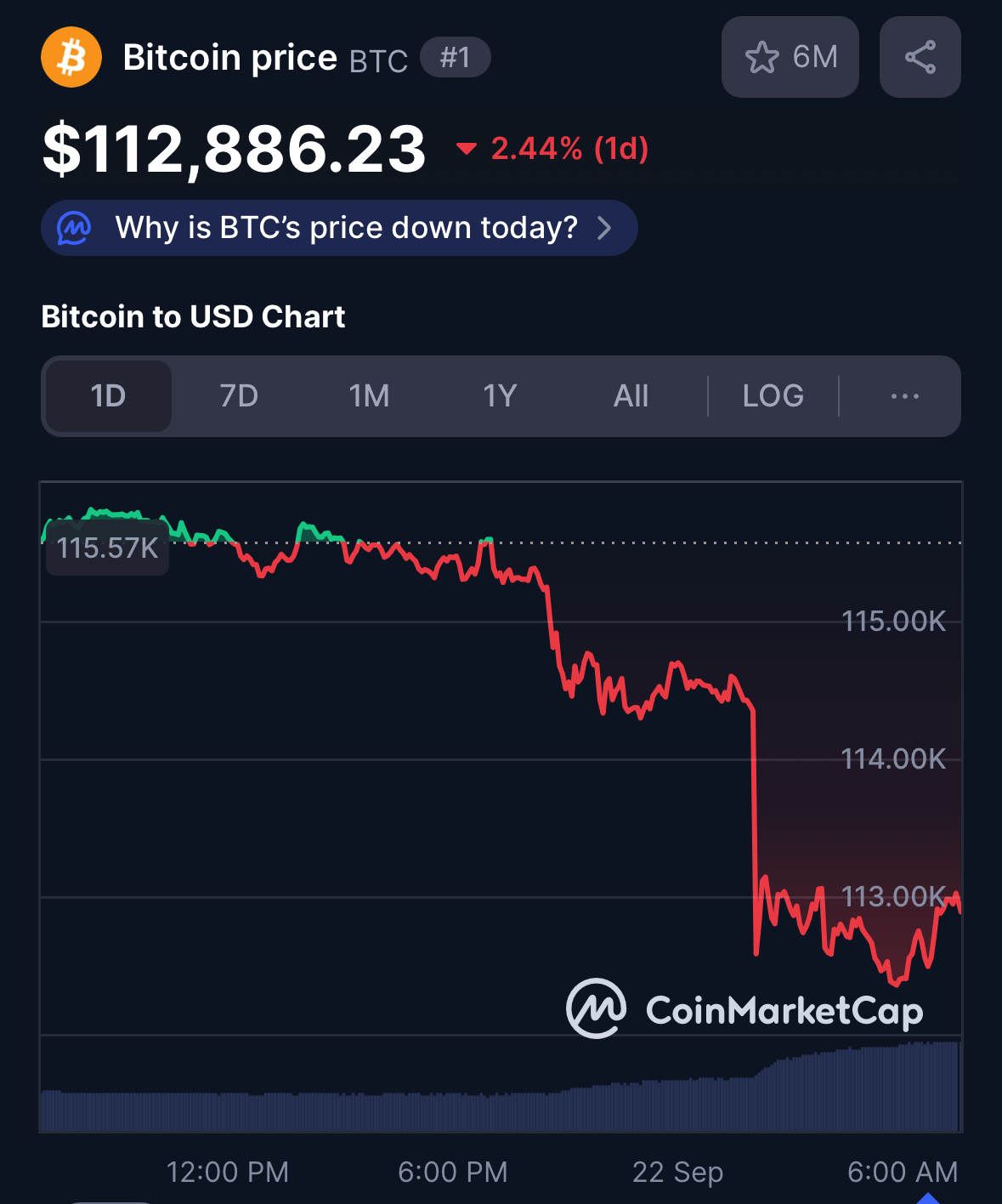1002x1204 pixels.
Task: Select the All time range
Action: pos(631,396)
